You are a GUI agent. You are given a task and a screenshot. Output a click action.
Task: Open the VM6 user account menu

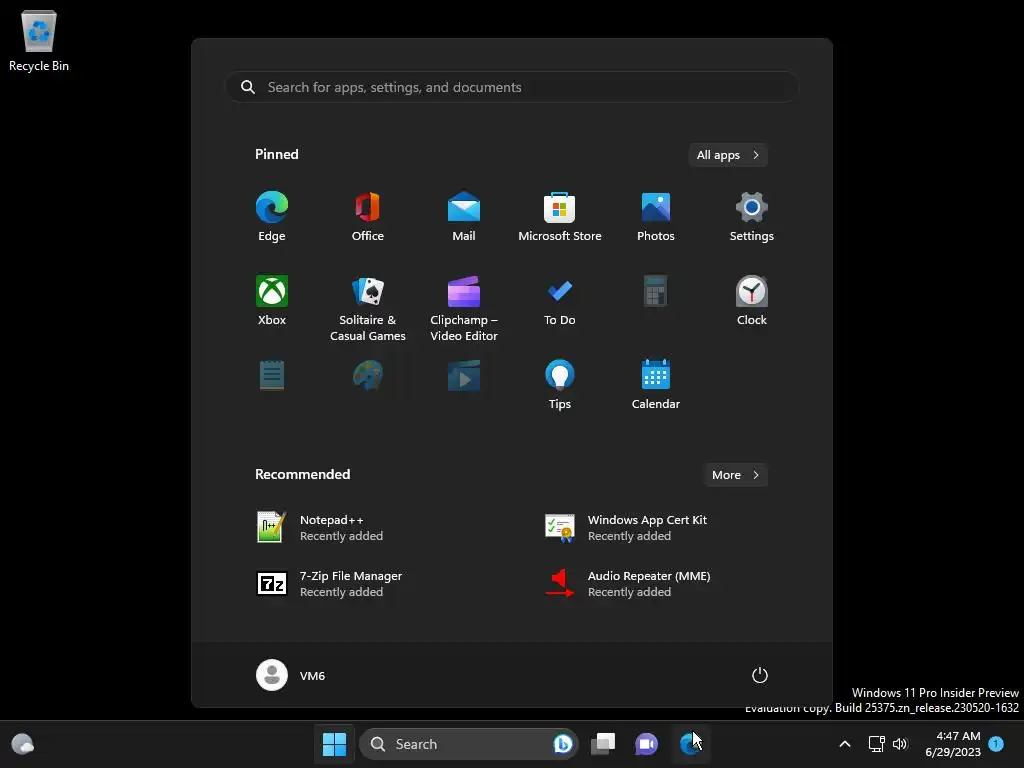click(x=291, y=675)
